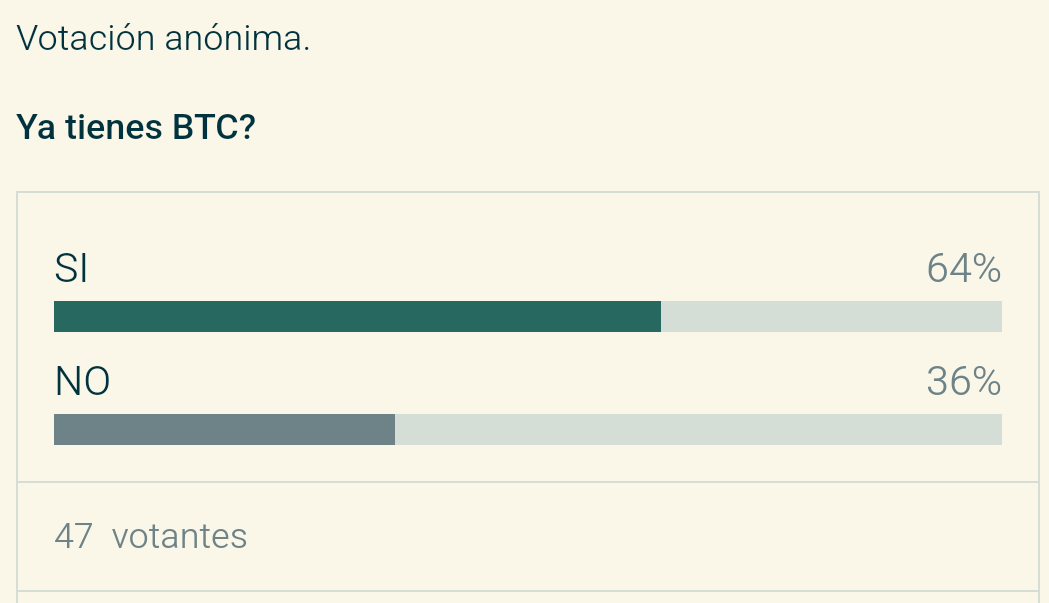Click the 36% result for NO
The height and width of the screenshot is (603, 1049).
963,381
